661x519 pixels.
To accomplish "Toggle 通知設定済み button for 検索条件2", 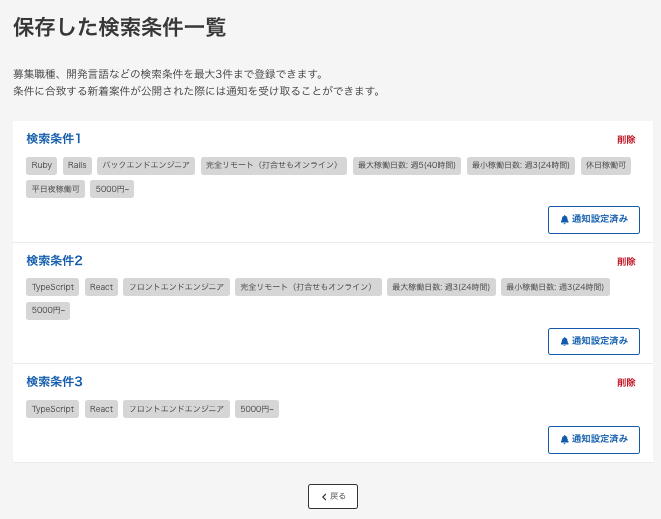I will (x=594, y=341).
